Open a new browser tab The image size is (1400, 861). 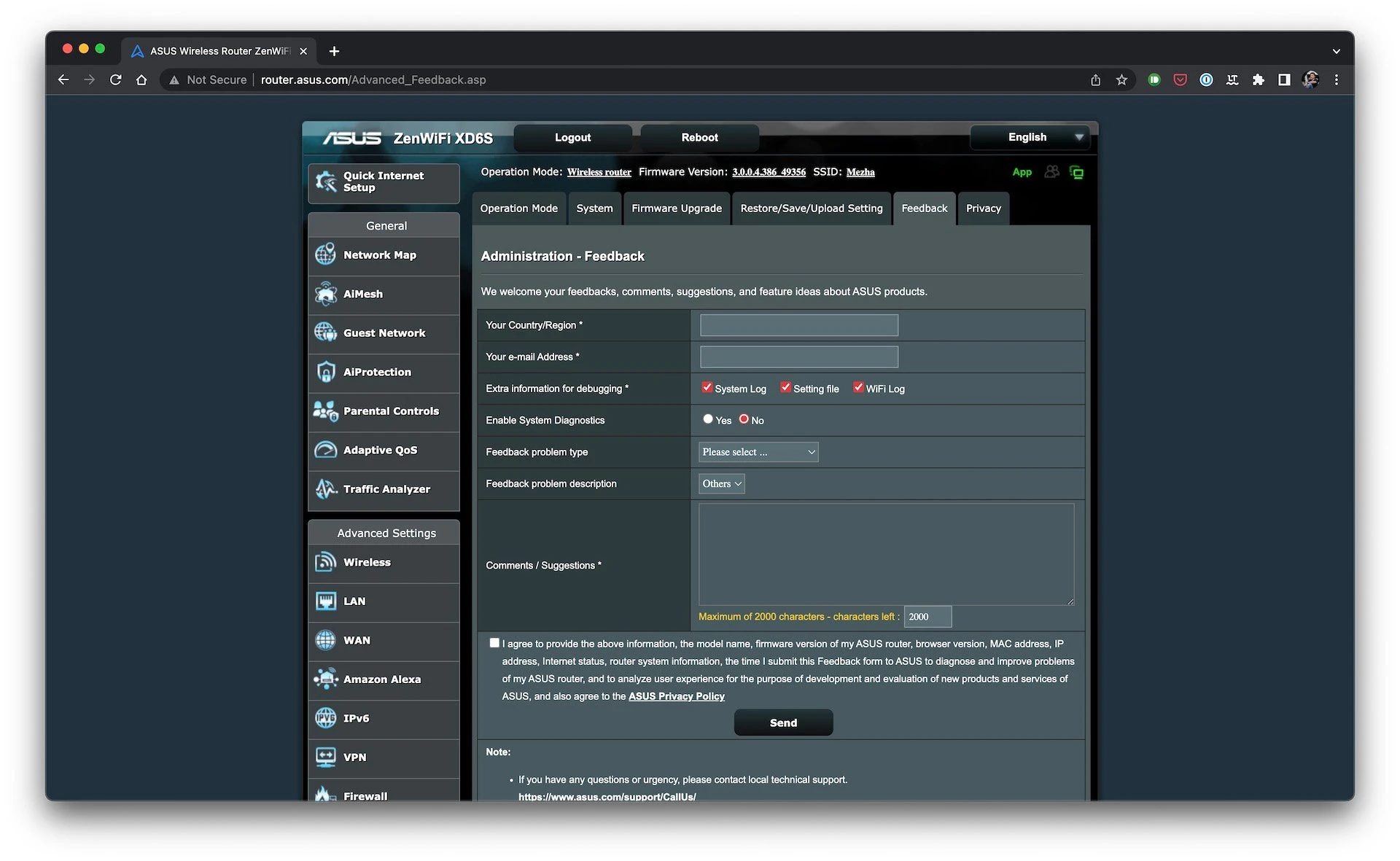click(x=334, y=51)
